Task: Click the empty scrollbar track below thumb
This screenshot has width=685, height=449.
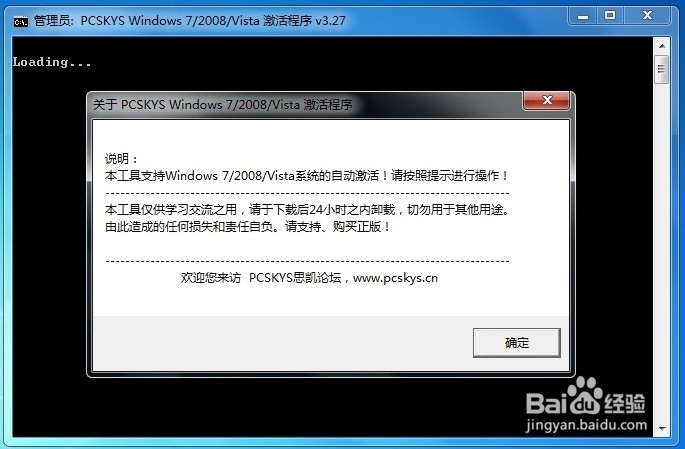Action: tap(661, 251)
